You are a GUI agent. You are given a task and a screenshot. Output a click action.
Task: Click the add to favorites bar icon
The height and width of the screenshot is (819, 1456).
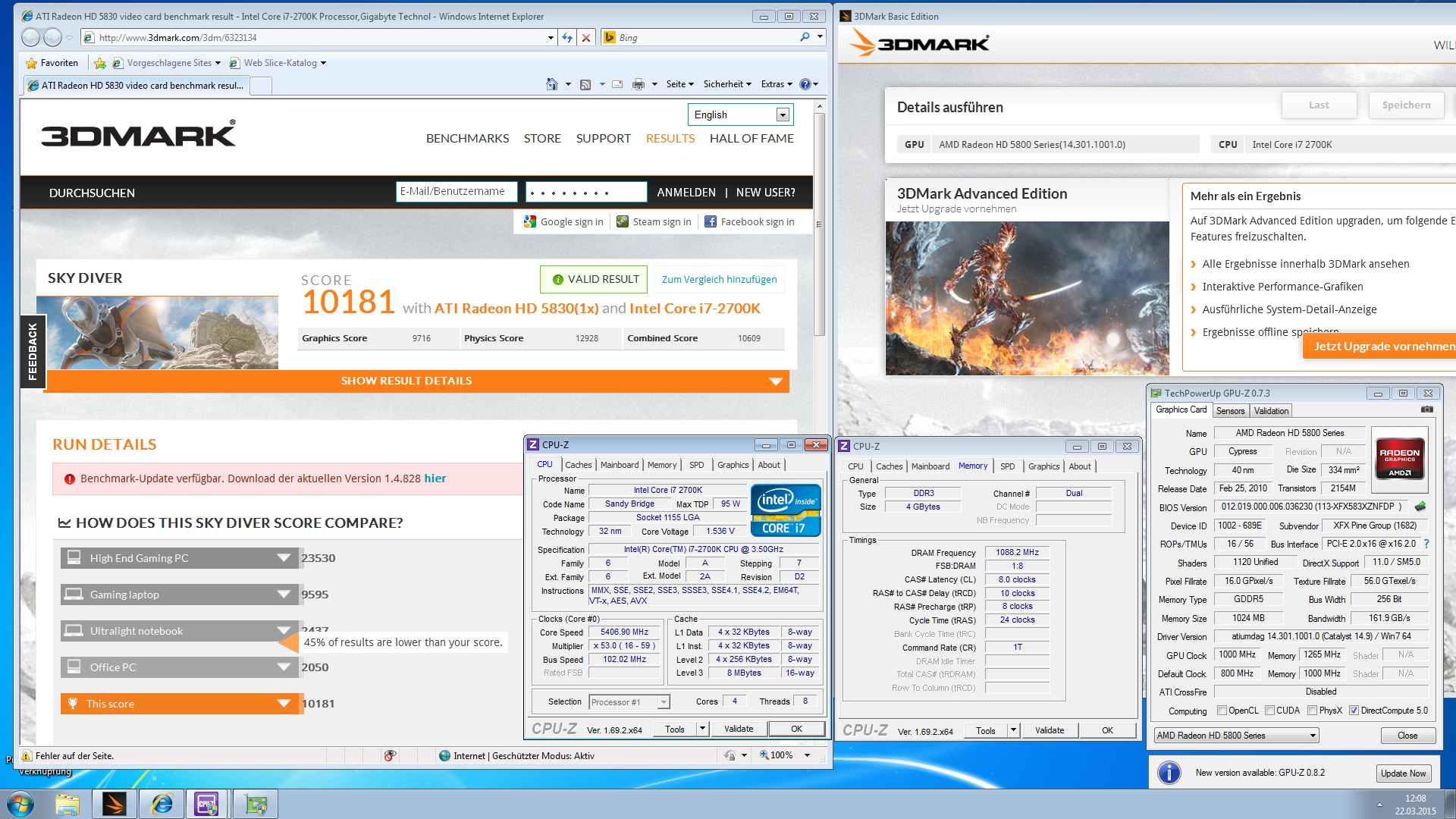[x=99, y=63]
